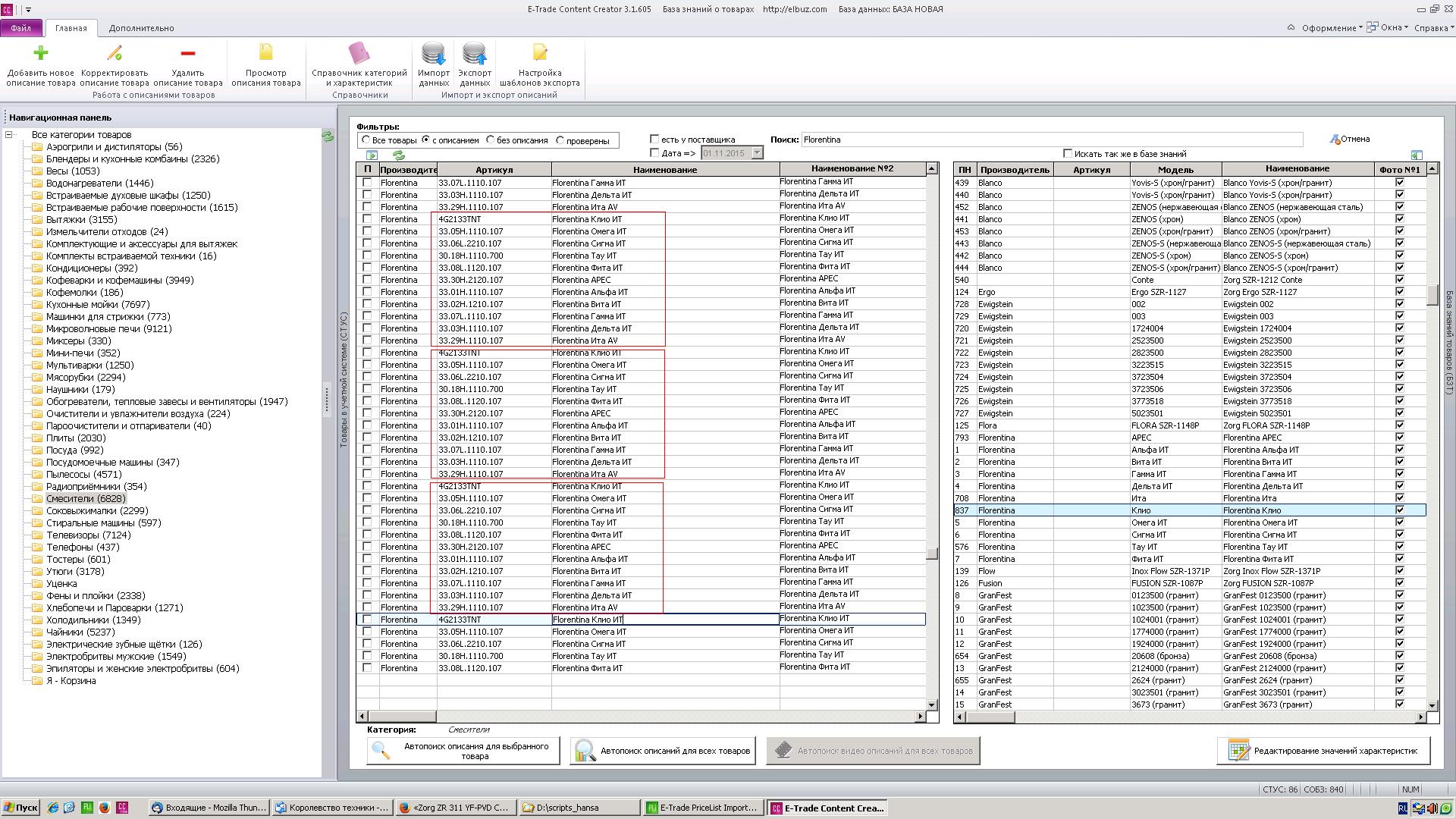Click the Окна windows icon in ribbon
The width and height of the screenshot is (1456, 819).
point(1372,27)
